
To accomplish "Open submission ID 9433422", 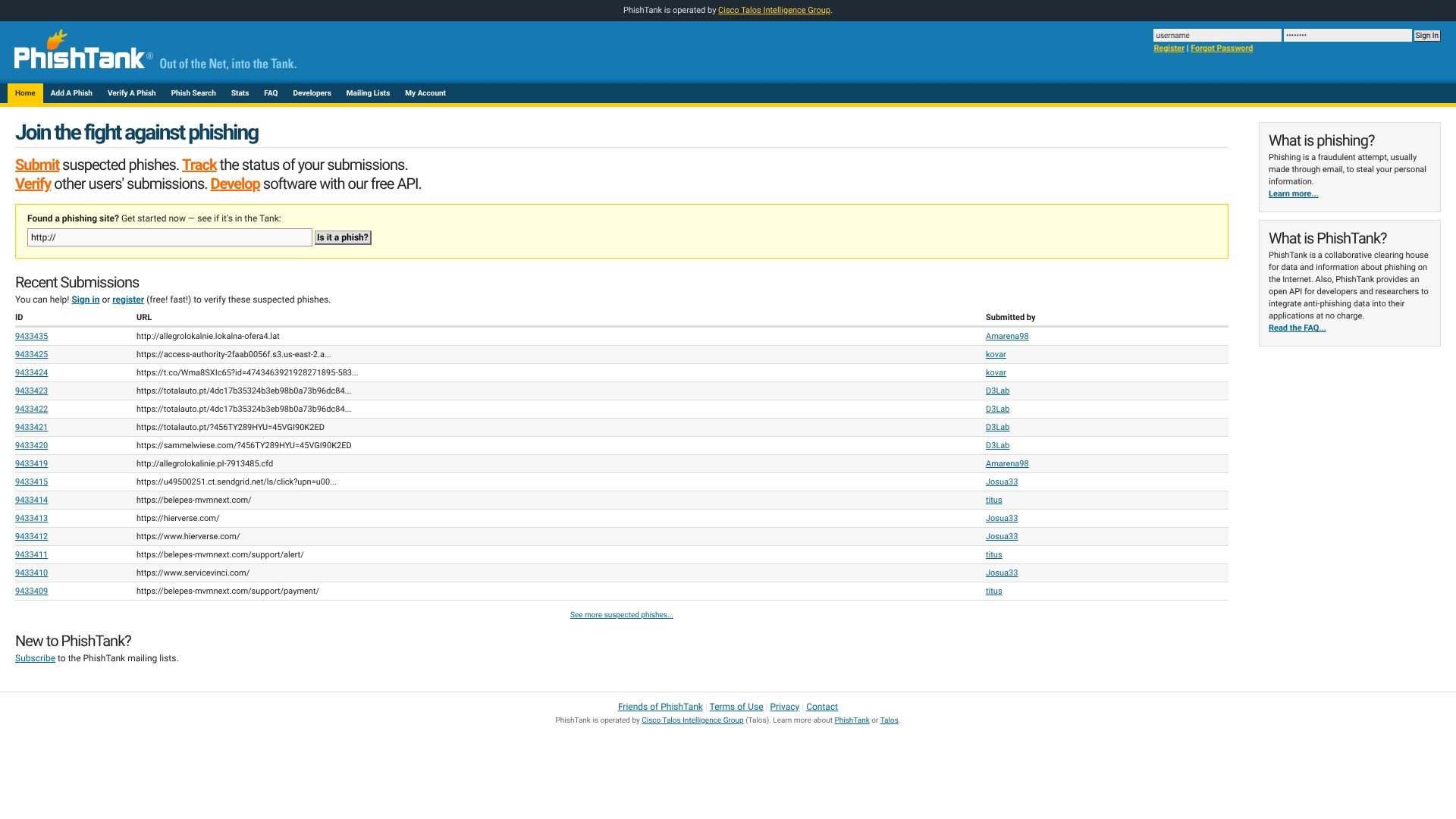I will click(x=31, y=409).
